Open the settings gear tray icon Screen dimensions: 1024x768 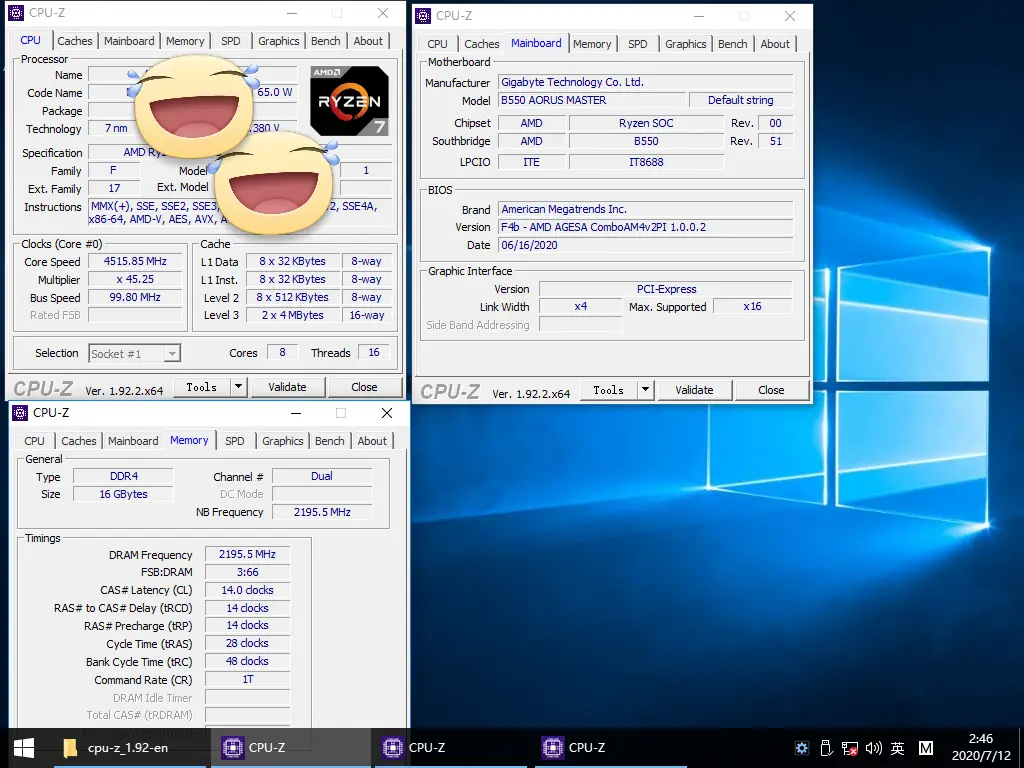point(801,747)
